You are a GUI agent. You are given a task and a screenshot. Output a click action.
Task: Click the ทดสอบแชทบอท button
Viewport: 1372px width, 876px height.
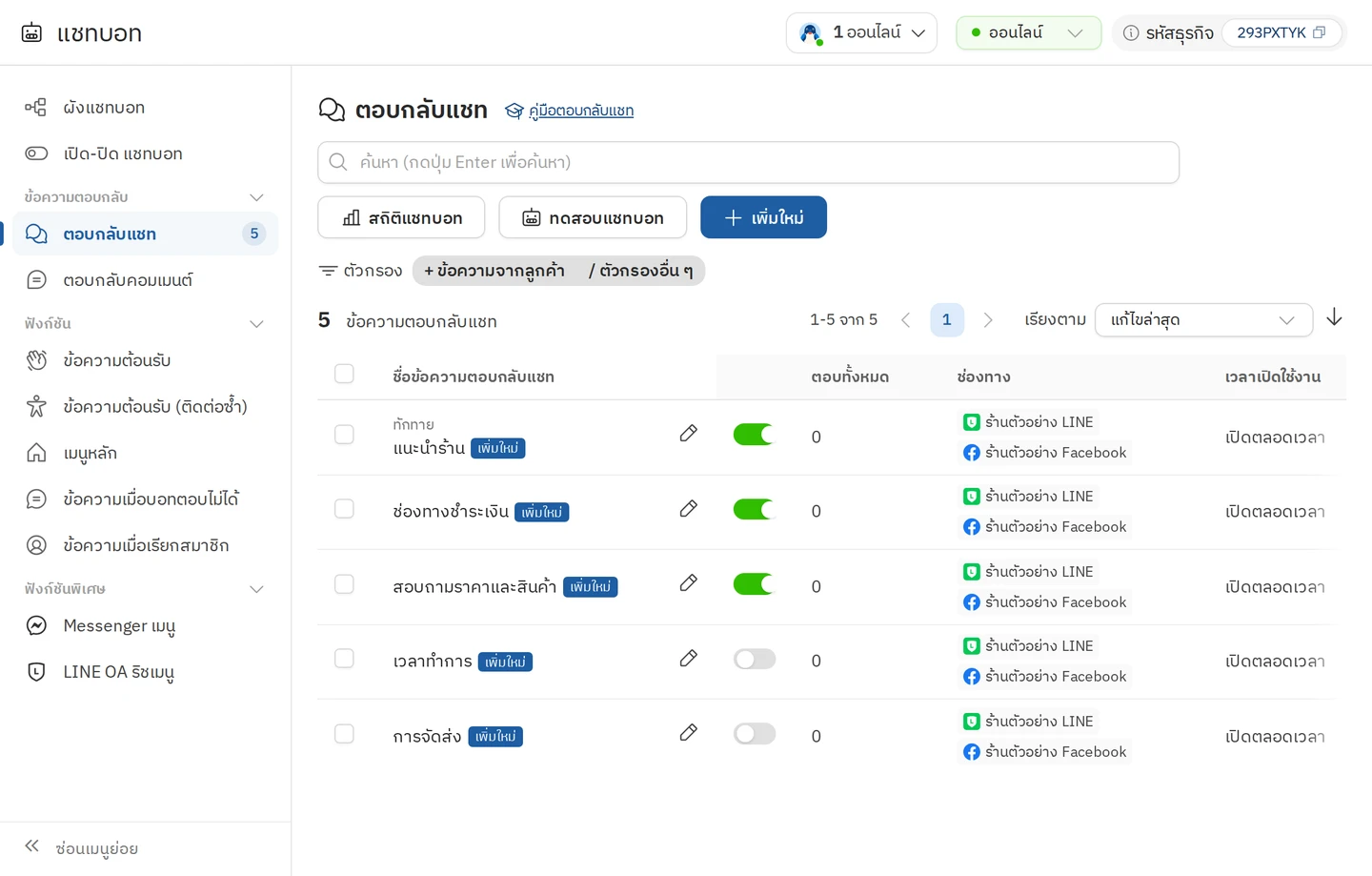593,217
